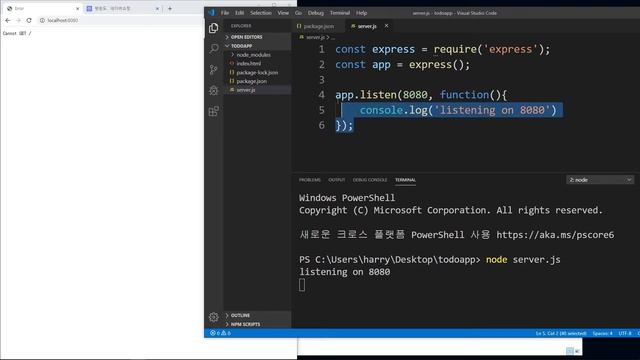The width and height of the screenshot is (640, 360).
Task: Open the Source Control view
Action: pyautogui.click(x=213, y=69)
